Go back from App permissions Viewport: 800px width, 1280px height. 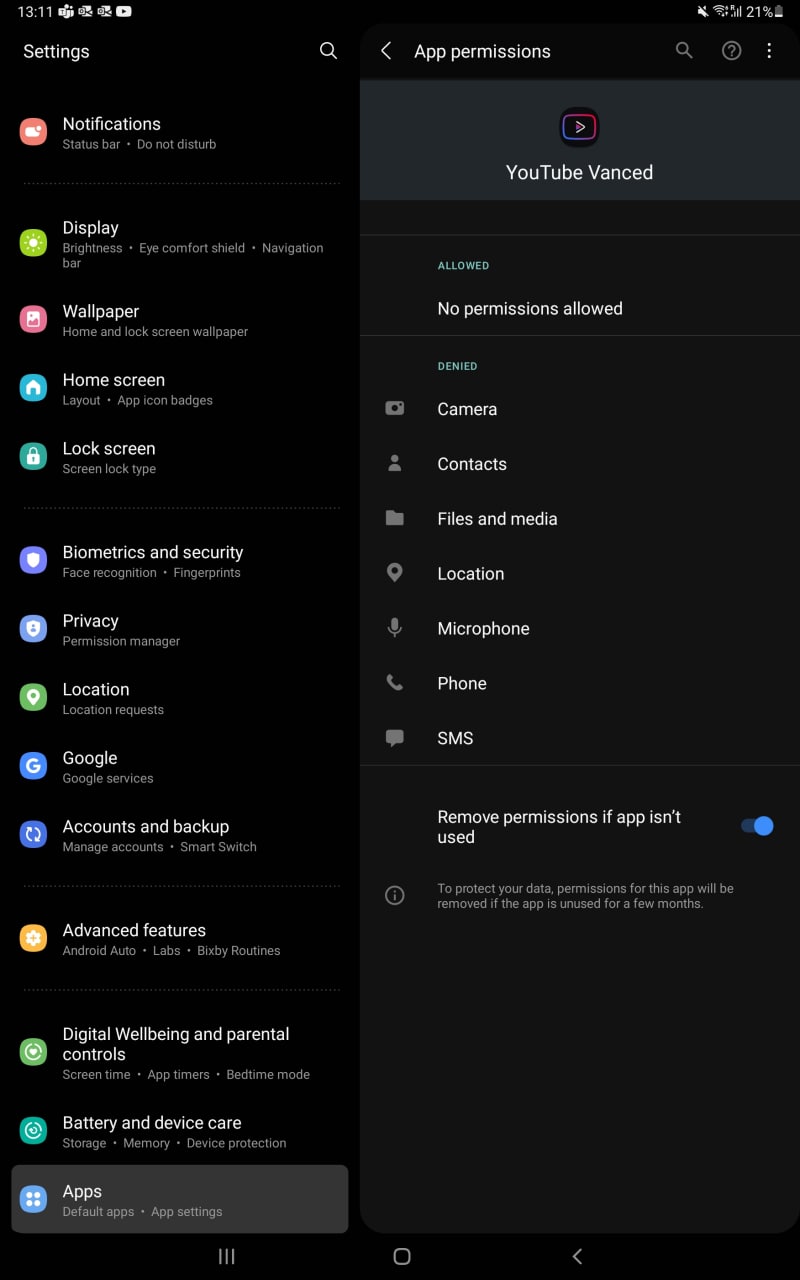(x=386, y=51)
